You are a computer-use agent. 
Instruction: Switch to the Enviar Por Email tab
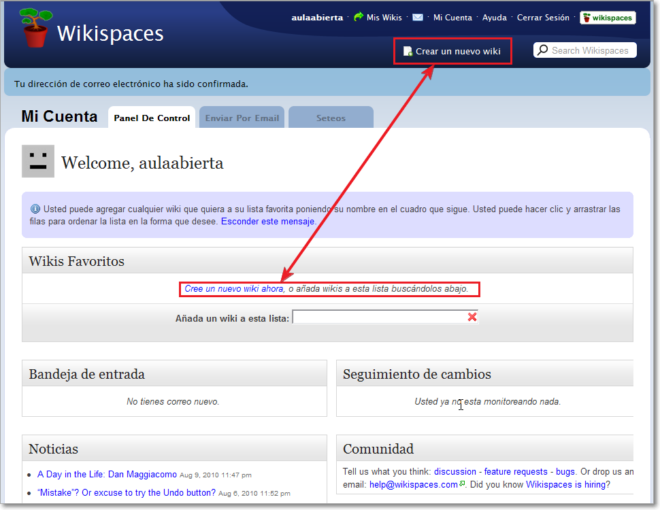[x=242, y=118]
